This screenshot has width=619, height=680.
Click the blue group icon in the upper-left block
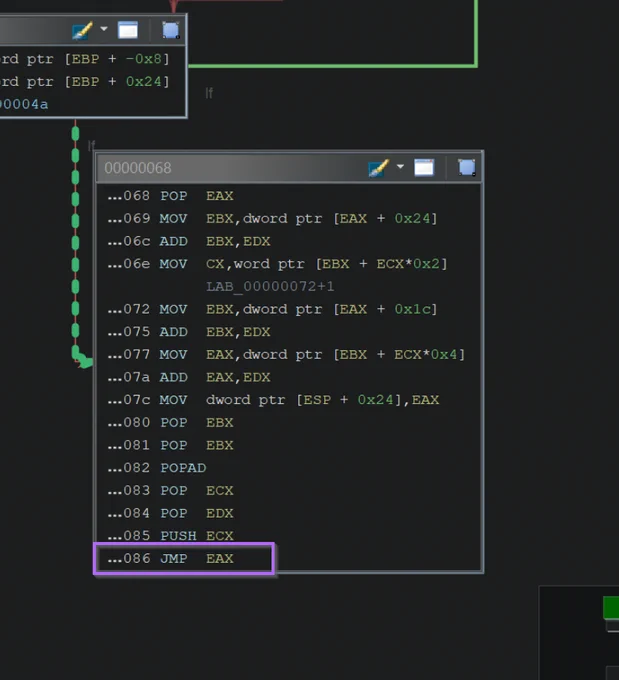170,30
